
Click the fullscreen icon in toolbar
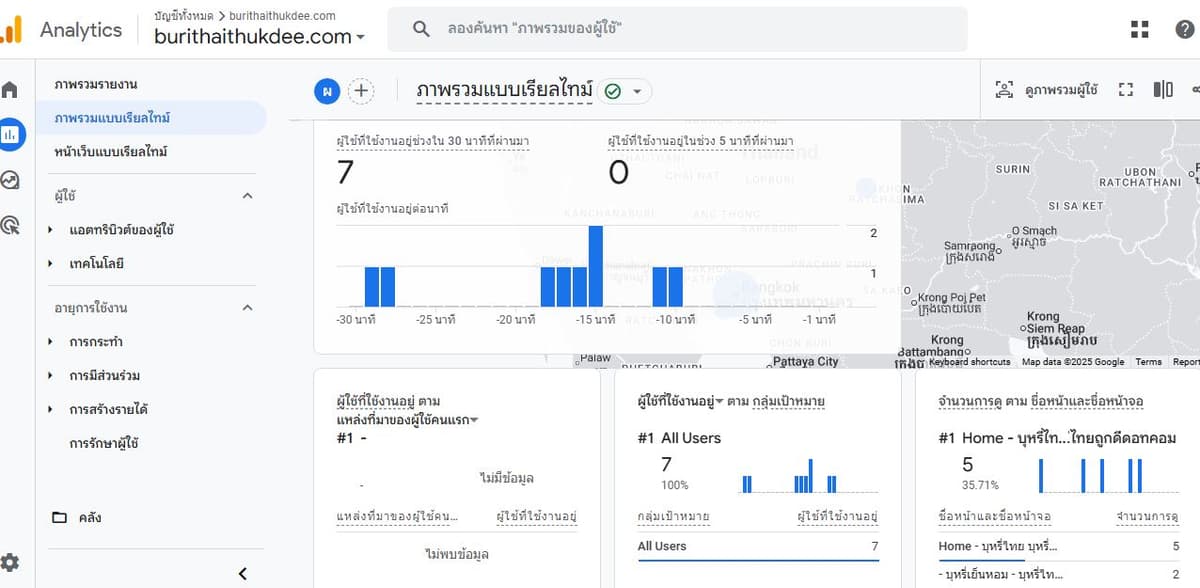[x=1125, y=90]
